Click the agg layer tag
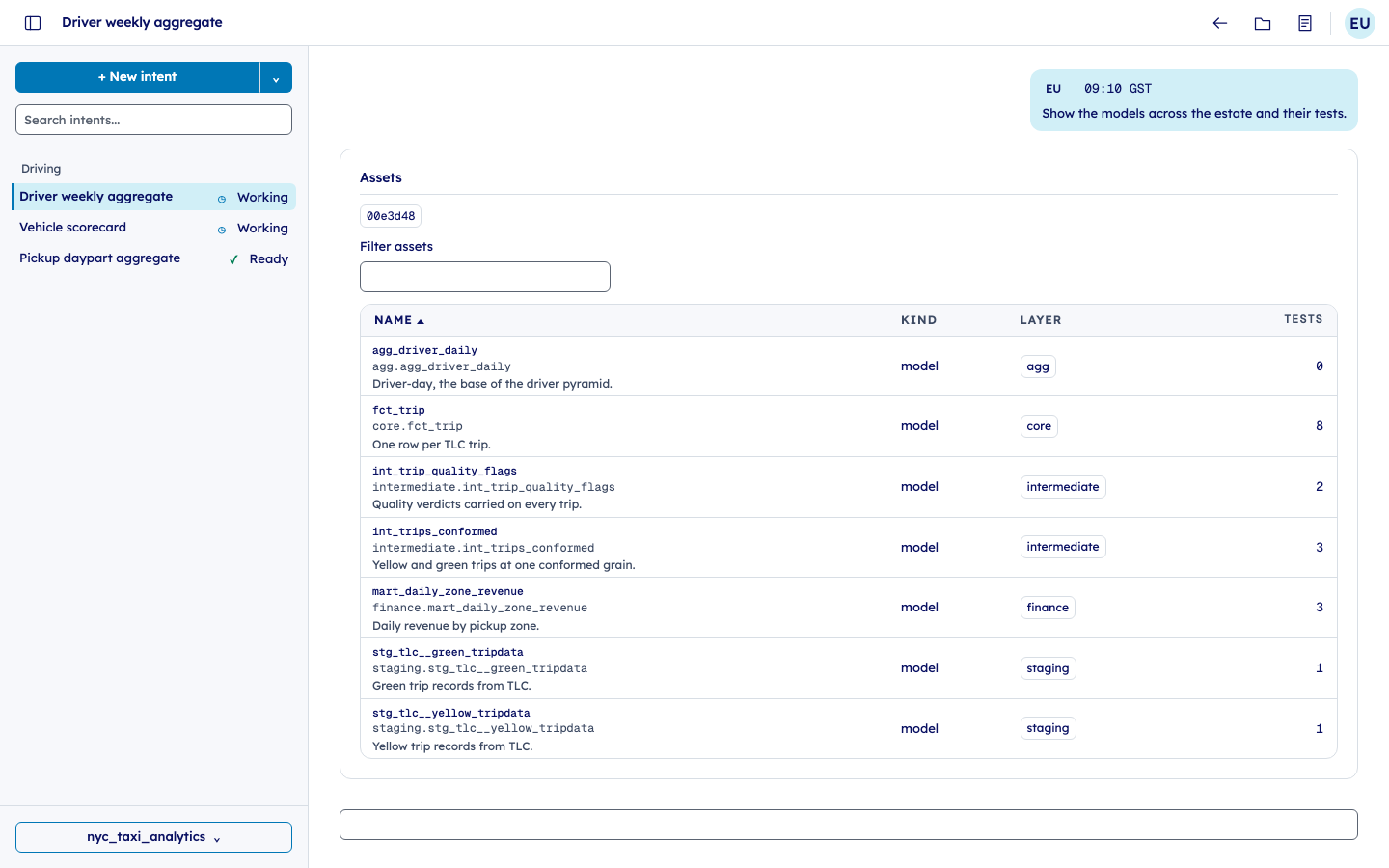 pyautogui.click(x=1038, y=366)
